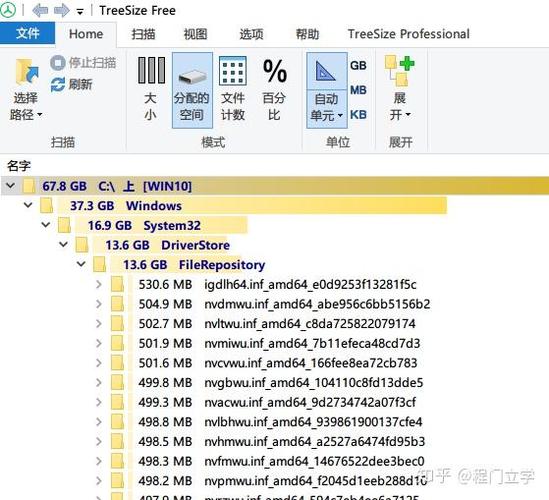Click the 名字 column header
Viewport: 549px width, 500px height.
(x=19, y=166)
